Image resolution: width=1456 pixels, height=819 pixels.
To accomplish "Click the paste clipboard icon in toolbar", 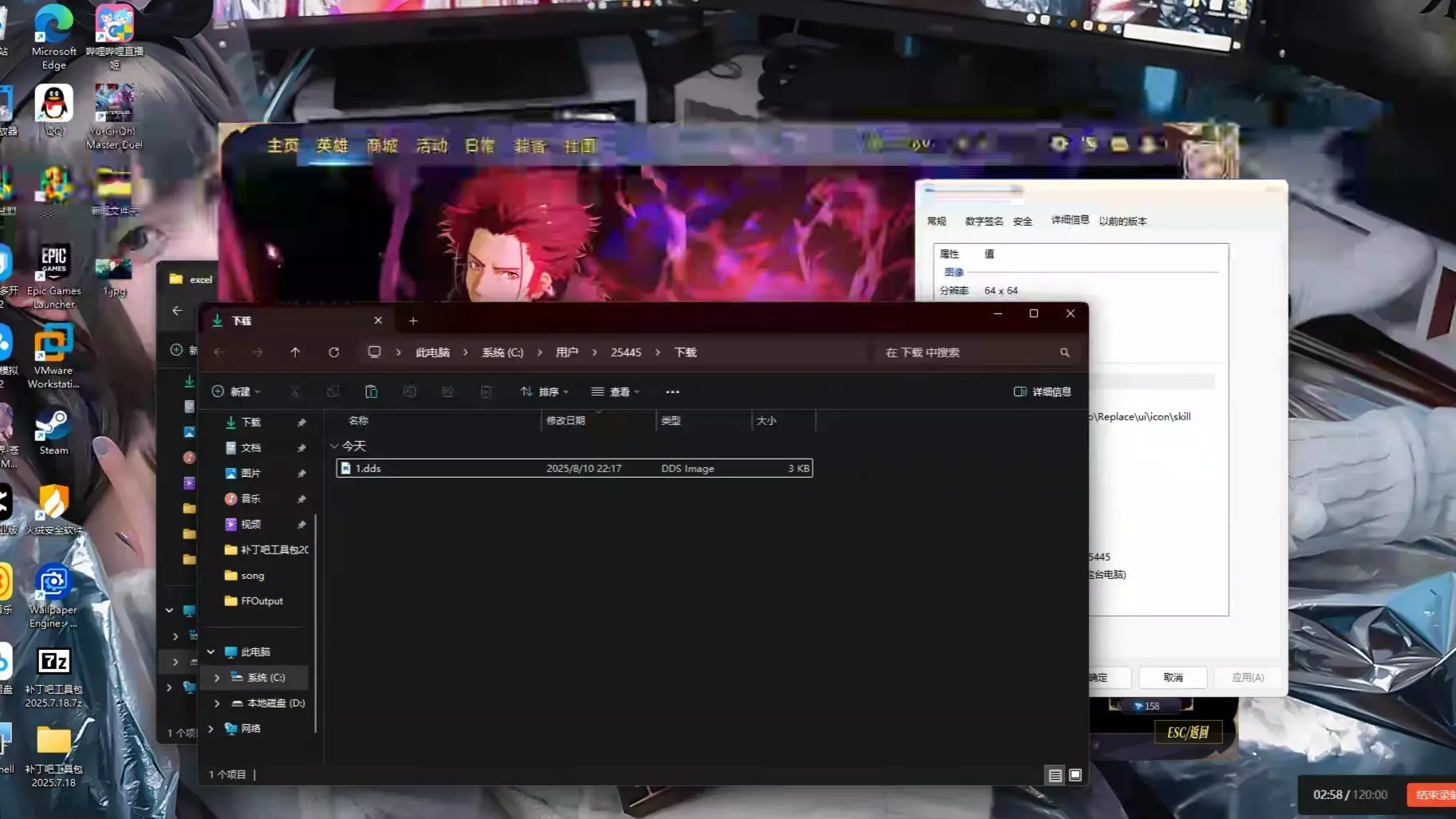I will point(371,392).
